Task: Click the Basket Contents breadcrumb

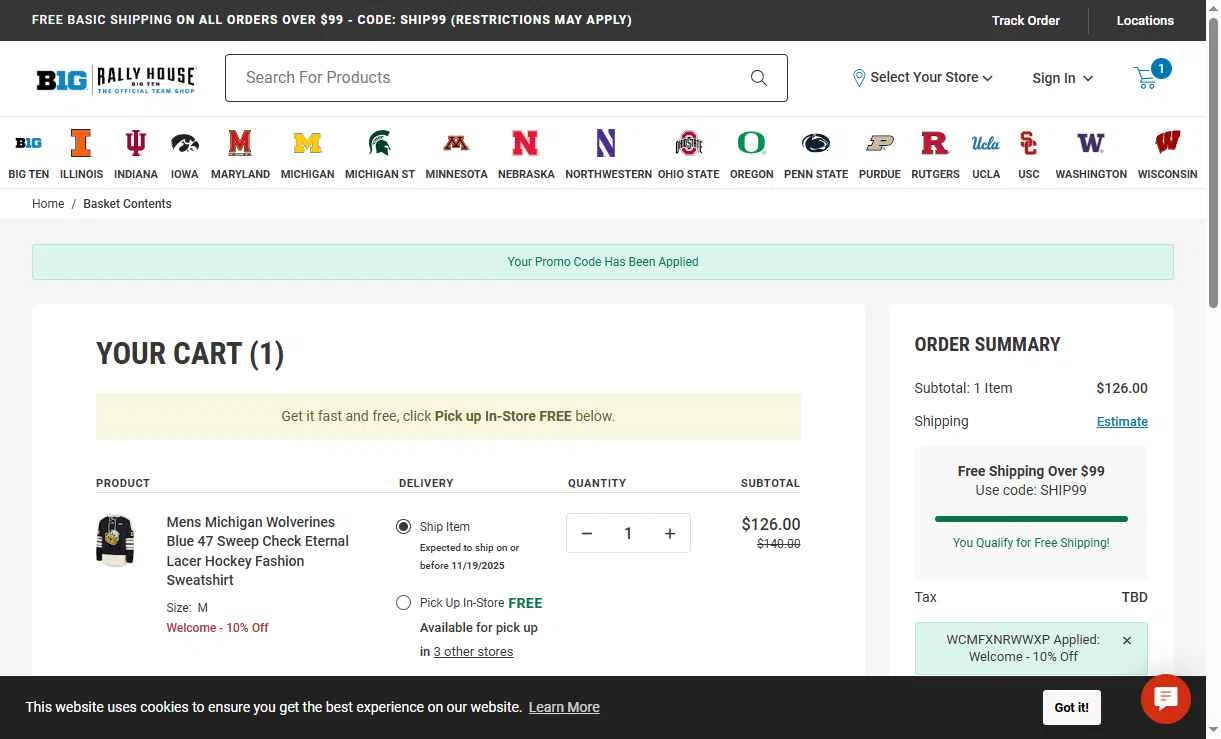Action: pos(127,204)
